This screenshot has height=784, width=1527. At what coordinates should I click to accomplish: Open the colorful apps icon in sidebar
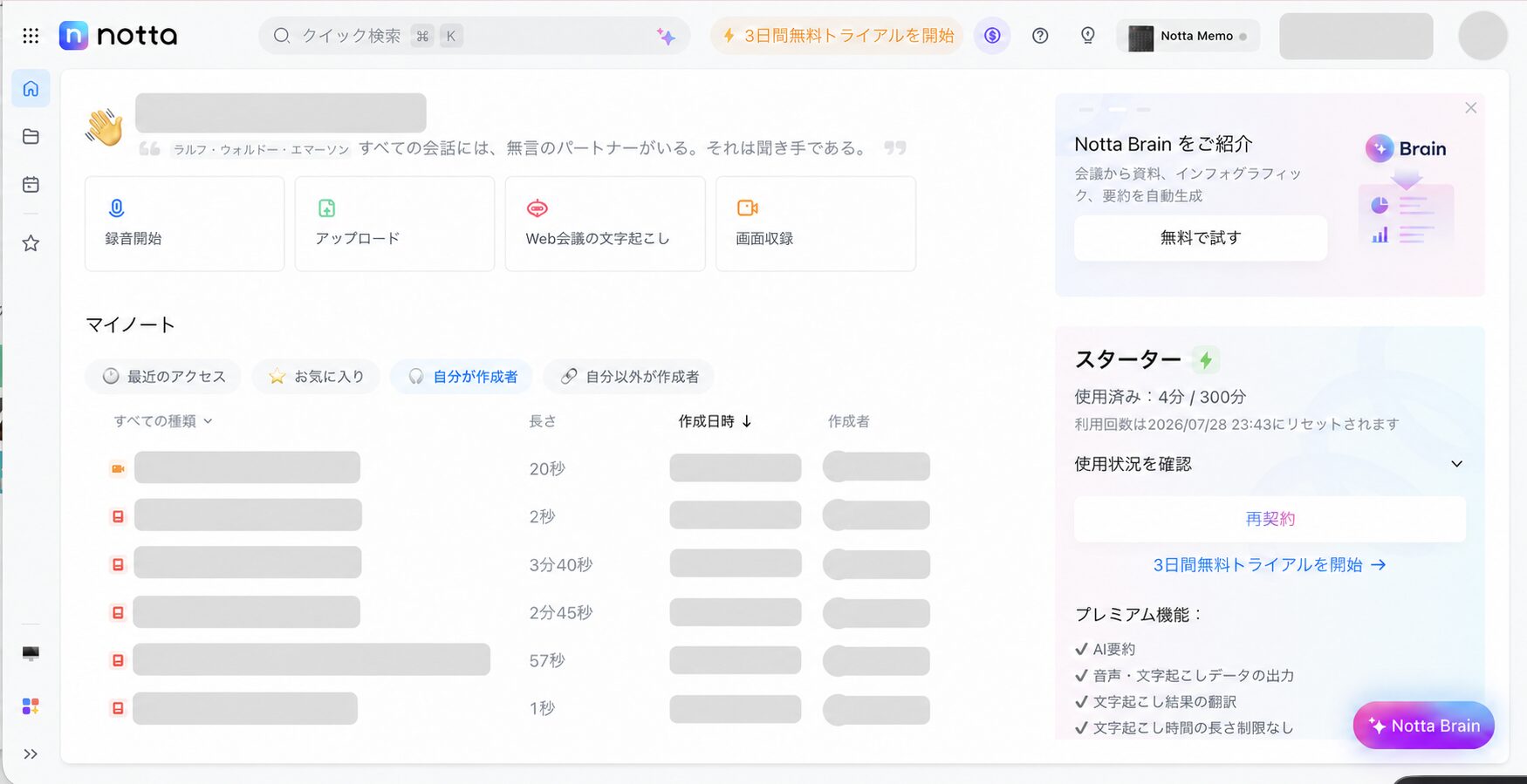click(x=31, y=706)
